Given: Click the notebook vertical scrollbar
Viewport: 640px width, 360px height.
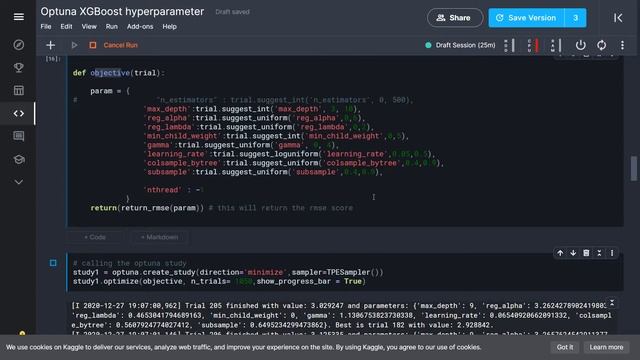Looking at the screenshot, I should click(633, 168).
